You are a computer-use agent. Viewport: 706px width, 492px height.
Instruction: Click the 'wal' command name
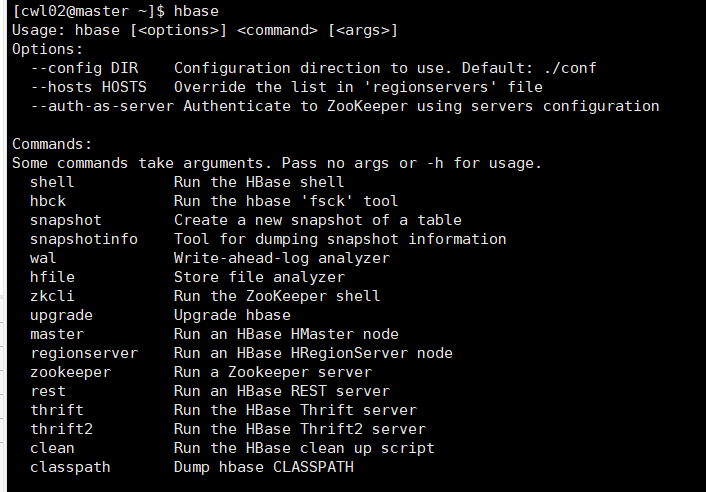43,258
